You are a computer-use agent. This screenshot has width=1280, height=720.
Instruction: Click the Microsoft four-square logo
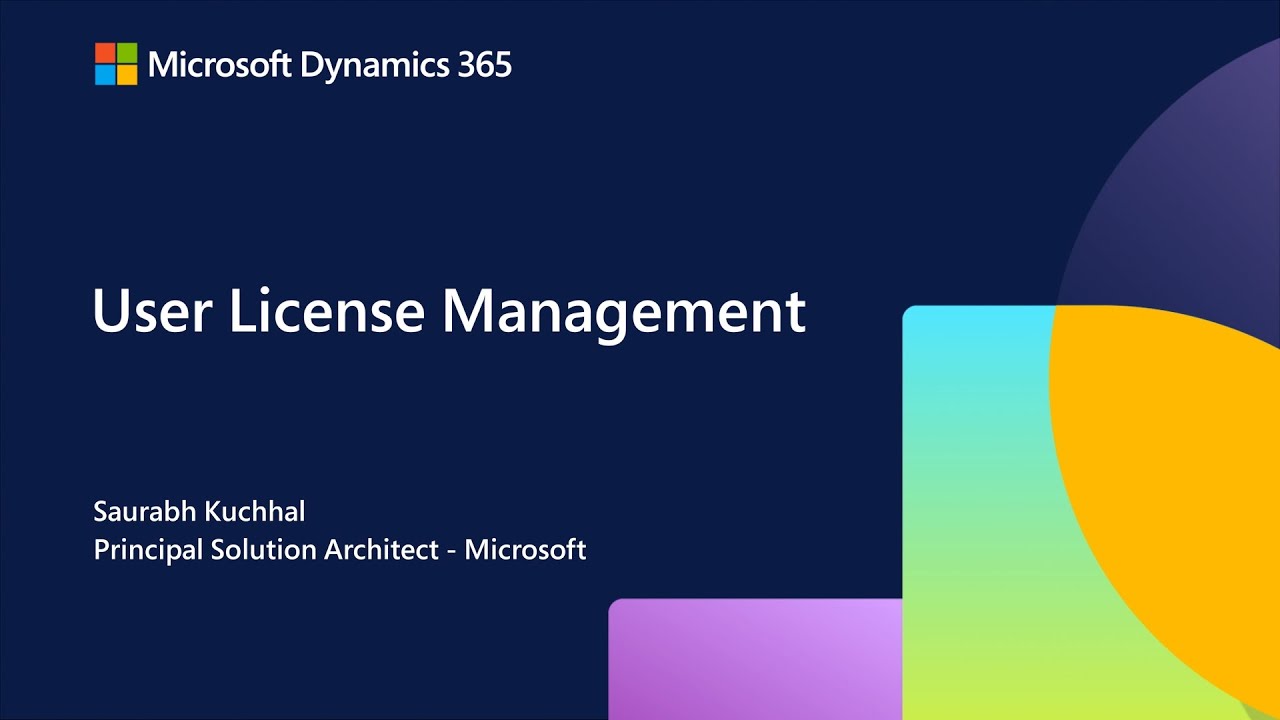(x=116, y=64)
